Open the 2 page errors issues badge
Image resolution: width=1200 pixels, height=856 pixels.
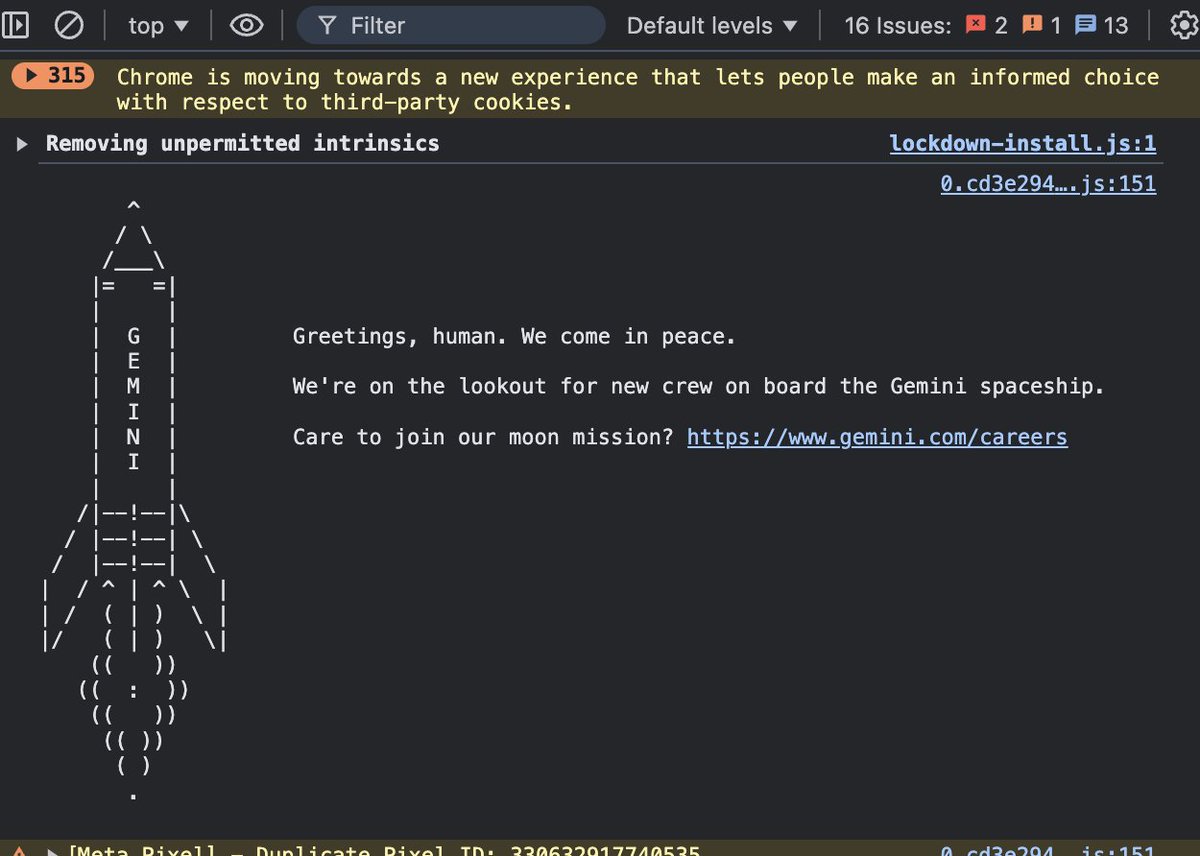(986, 25)
